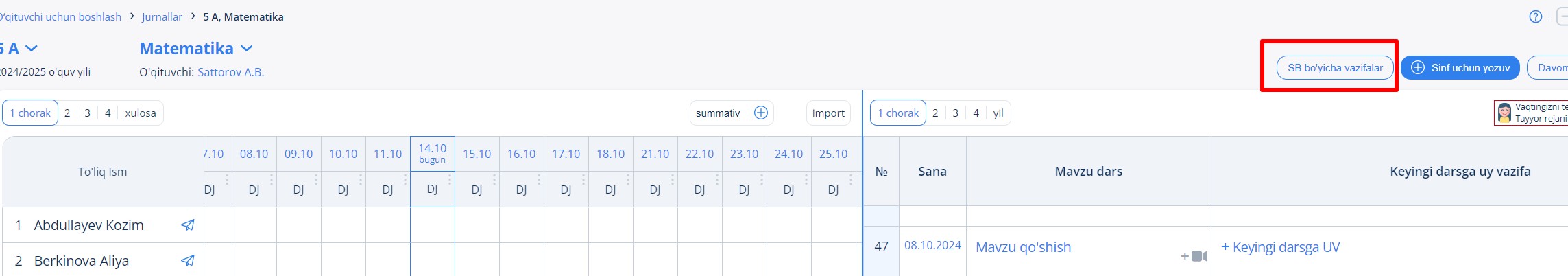The width and height of the screenshot is (1568, 276).
Task: Click the Jurnallar breadcrumb link
Action: pos(162,16)
